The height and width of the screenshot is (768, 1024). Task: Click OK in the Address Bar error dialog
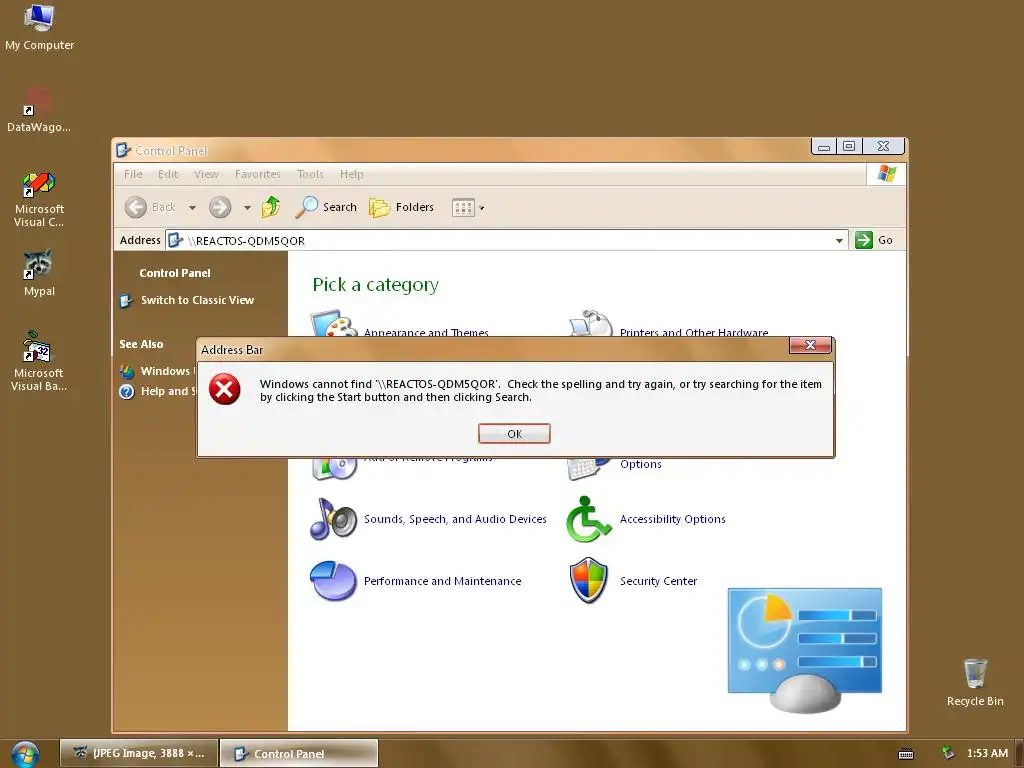point(514,434)
